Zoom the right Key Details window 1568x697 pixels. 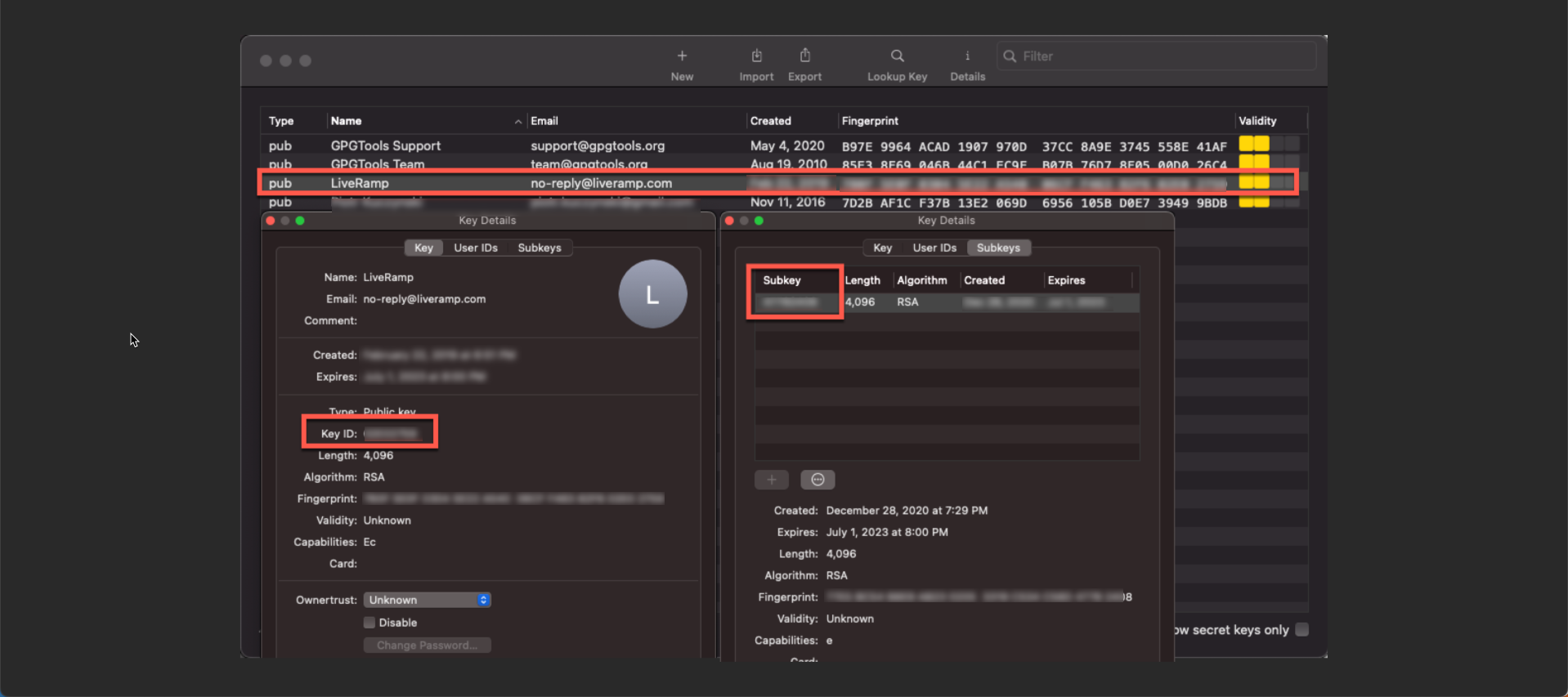point(759,221)
